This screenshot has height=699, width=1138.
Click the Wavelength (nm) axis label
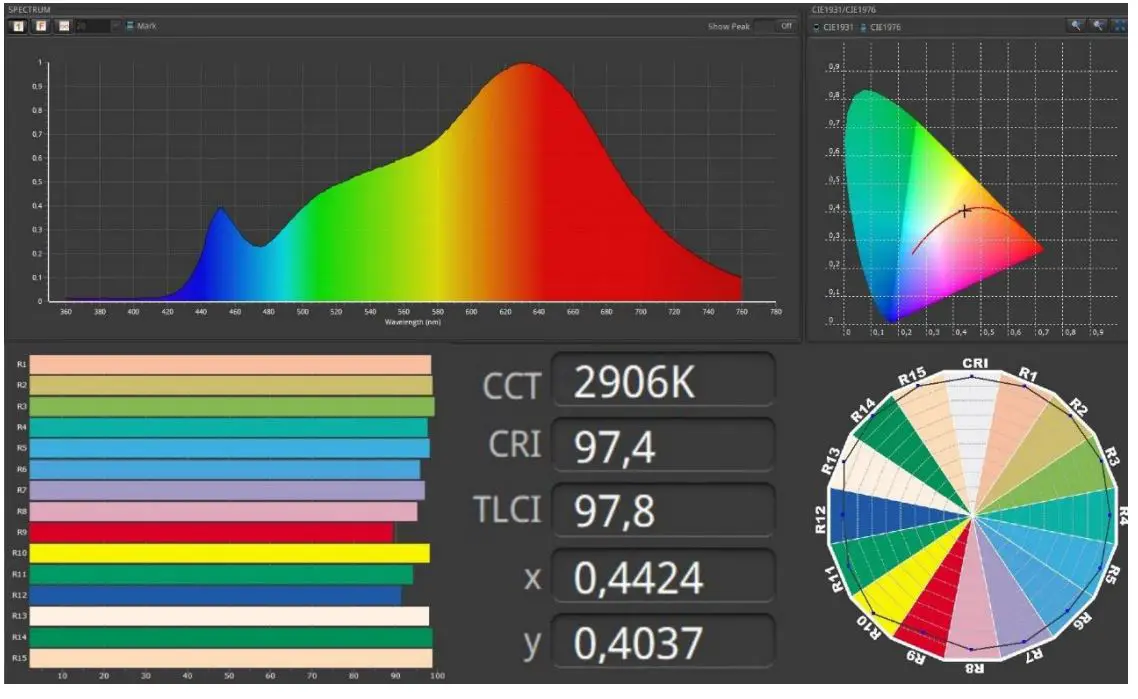tap(412, 322)
